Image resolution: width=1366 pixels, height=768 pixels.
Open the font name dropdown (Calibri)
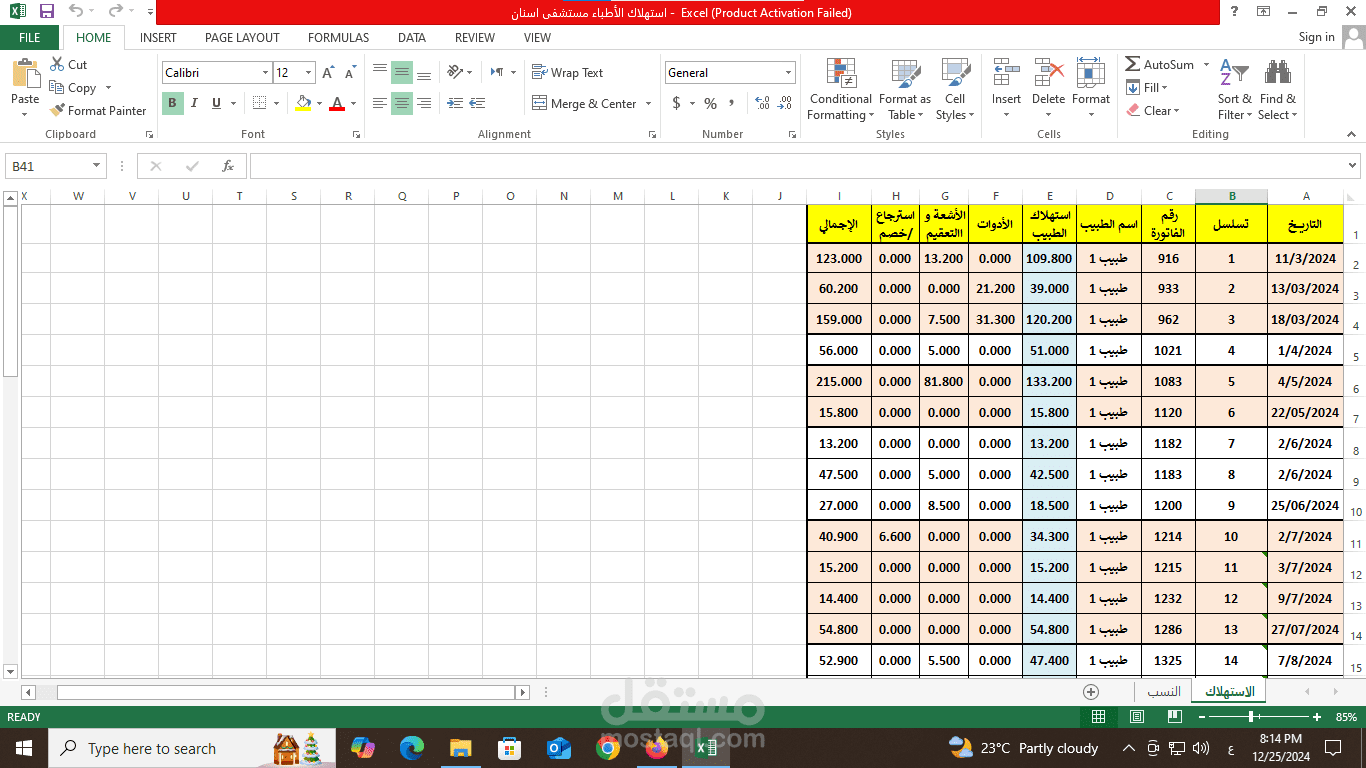(x=265, y=73)
